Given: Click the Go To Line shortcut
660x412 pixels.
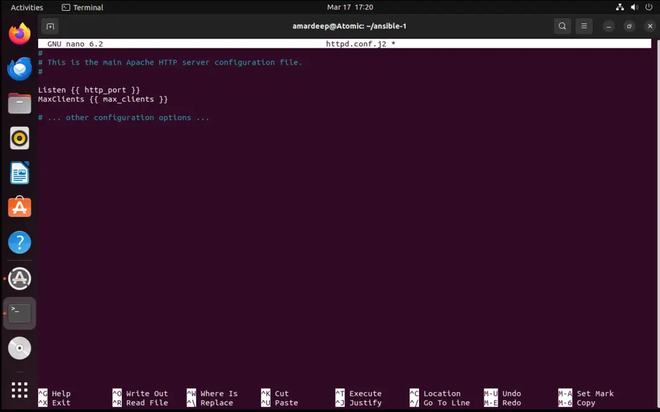Looking at the screenshot, I should 447,403.
